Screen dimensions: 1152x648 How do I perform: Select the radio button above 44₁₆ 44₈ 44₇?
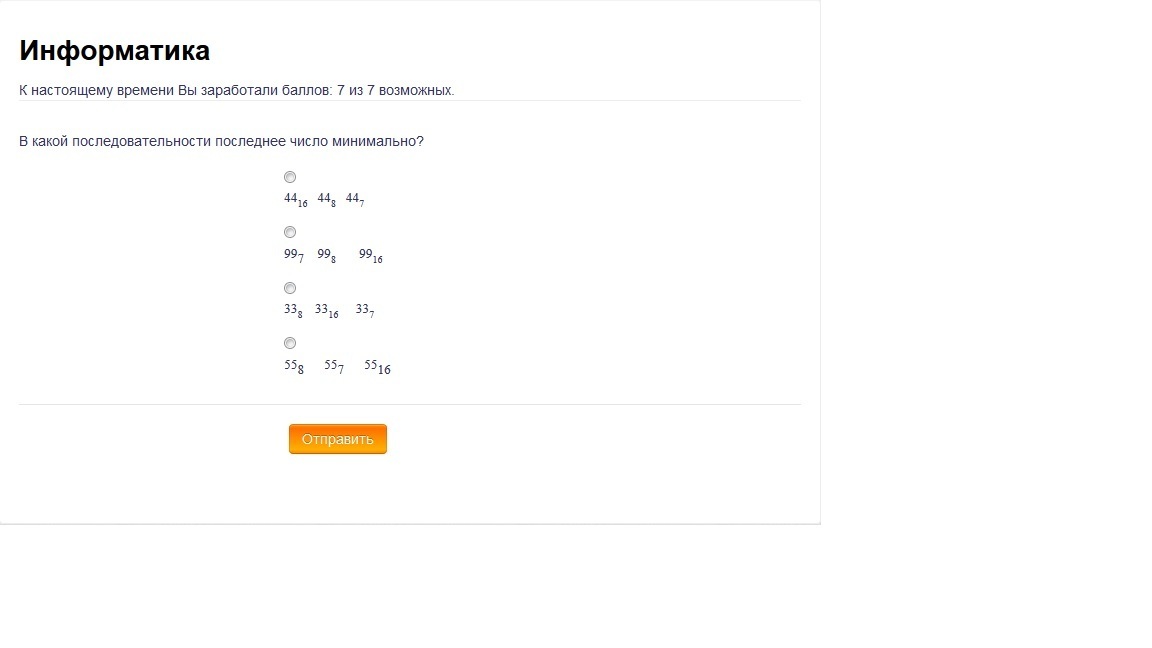290,177
